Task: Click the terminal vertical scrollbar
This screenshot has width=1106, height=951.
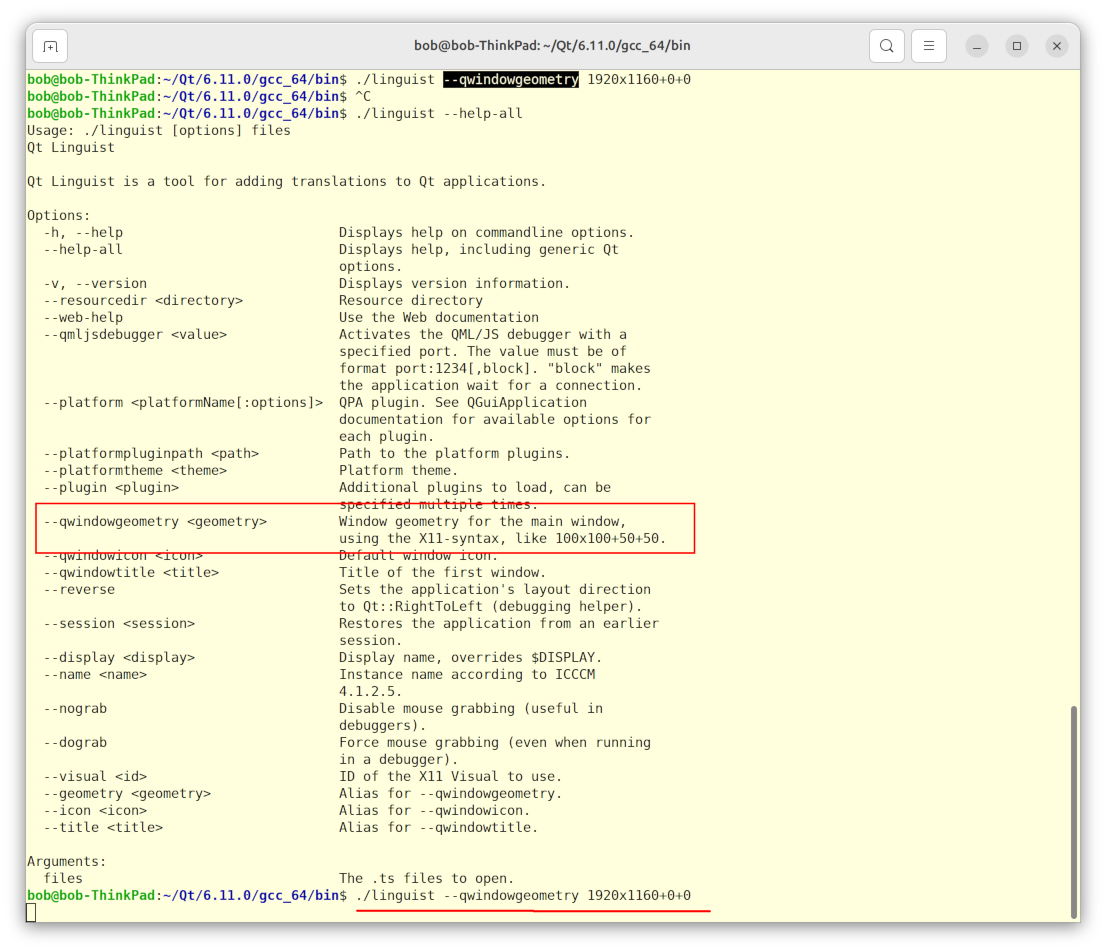Action: click(1074, 811)
